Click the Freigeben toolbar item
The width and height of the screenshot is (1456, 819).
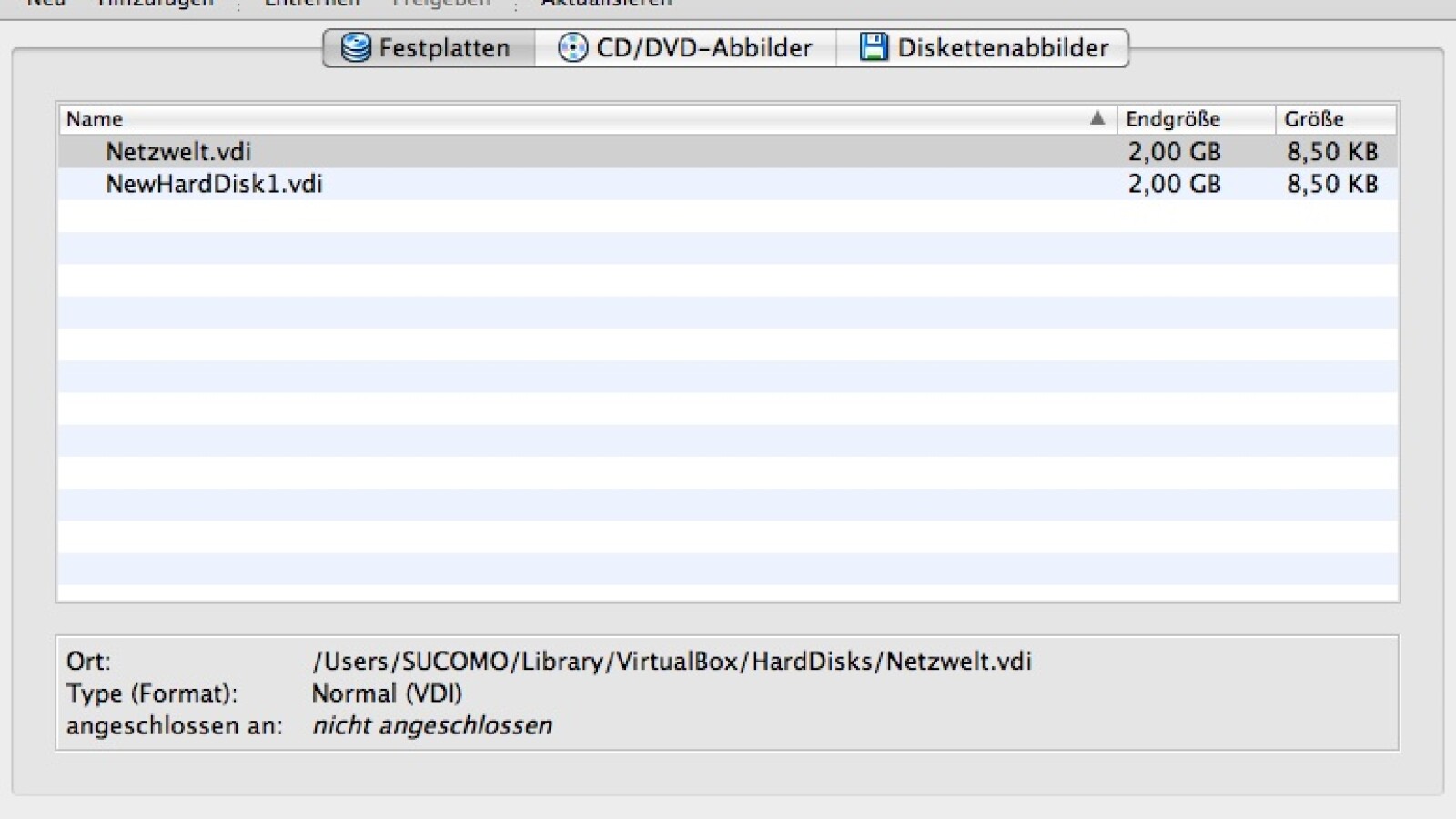coord(440,5)
